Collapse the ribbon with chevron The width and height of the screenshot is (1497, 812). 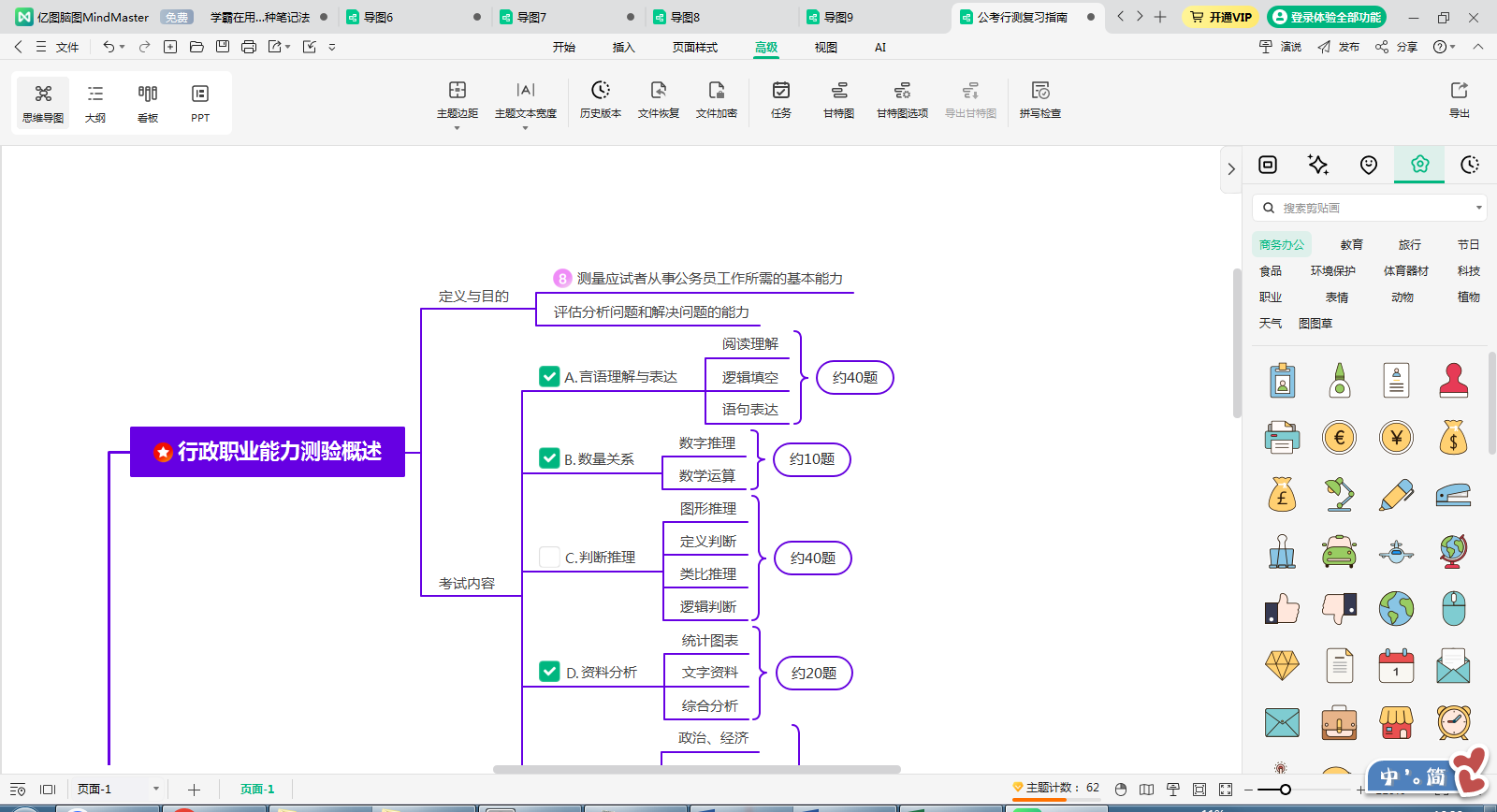pos(1478,47)
